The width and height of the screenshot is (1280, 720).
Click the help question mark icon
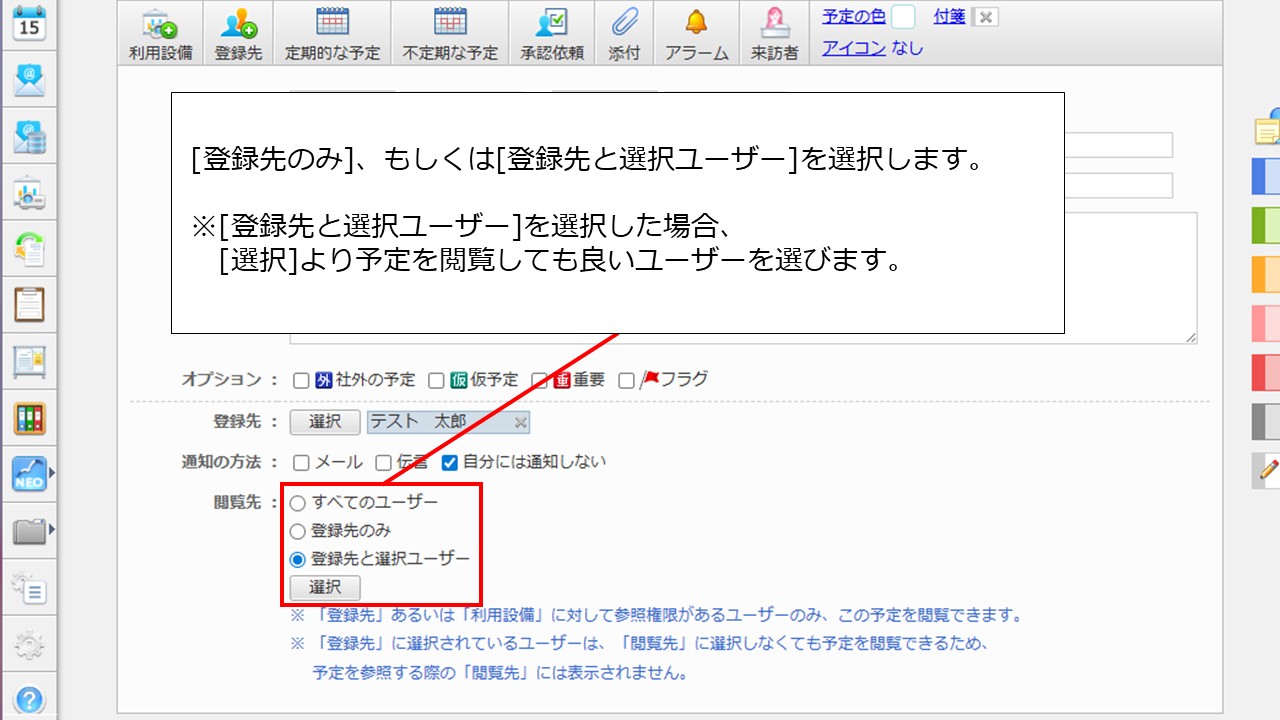tap(29, 698)
